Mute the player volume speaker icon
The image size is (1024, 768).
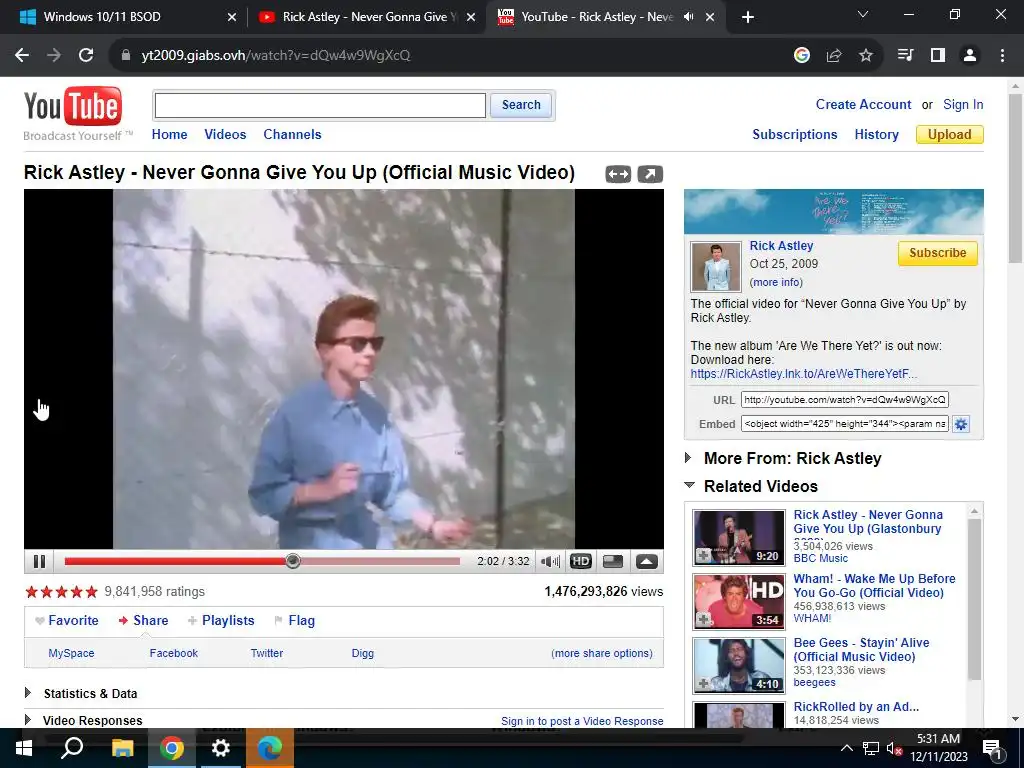coord(551,562)
